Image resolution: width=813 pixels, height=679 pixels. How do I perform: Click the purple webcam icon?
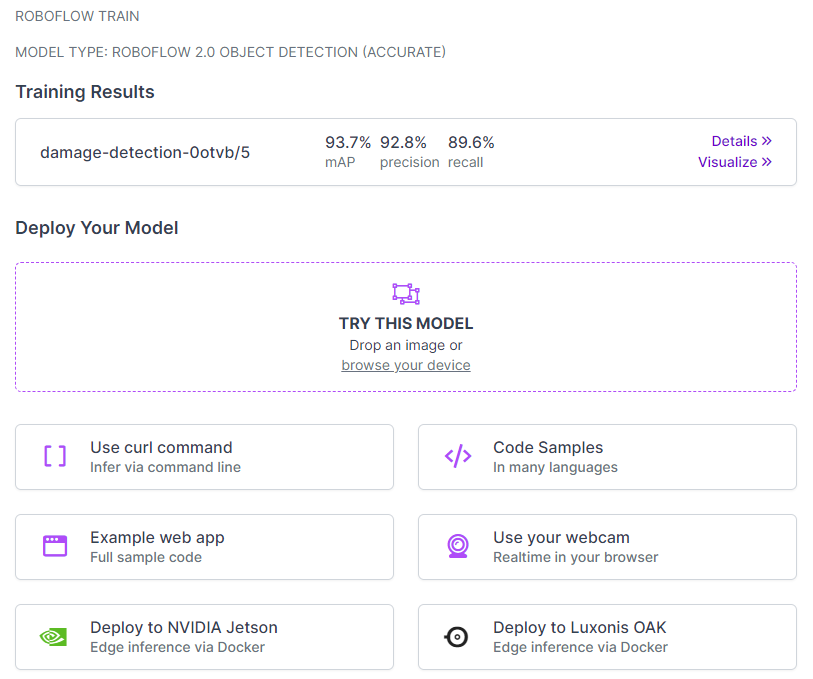click(x=458, y=546)
